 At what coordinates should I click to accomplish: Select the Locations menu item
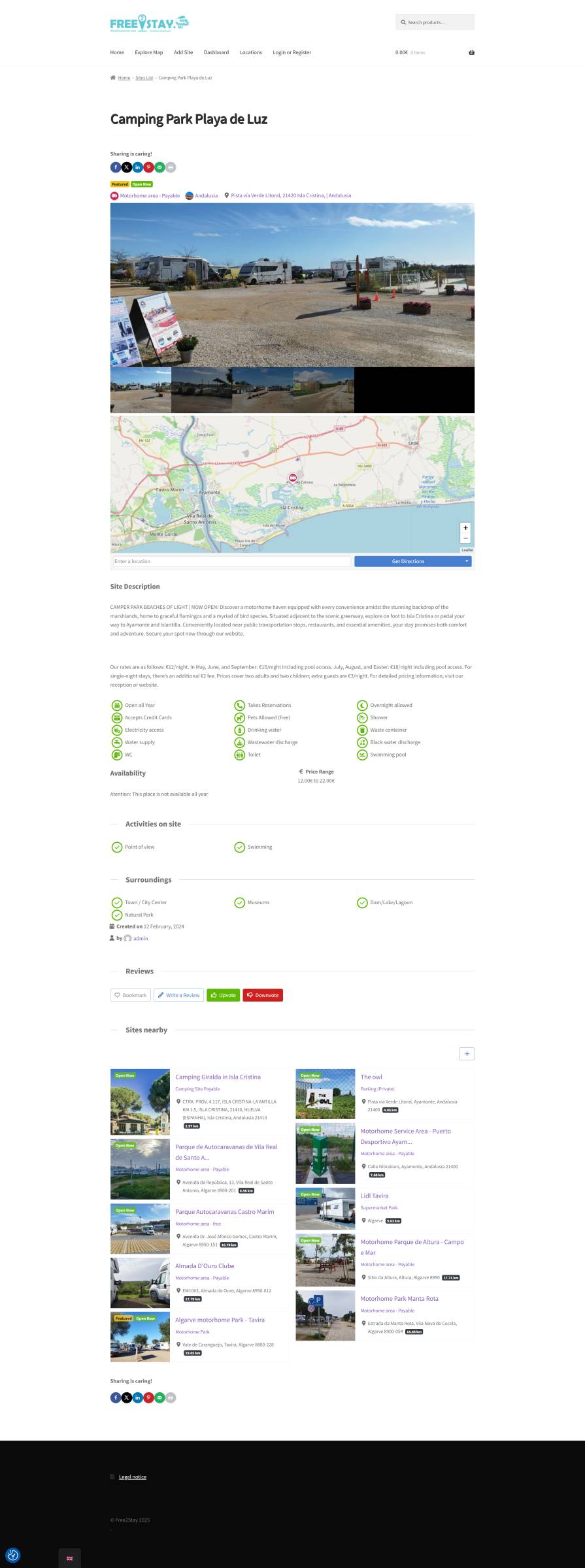click(251, 52)
